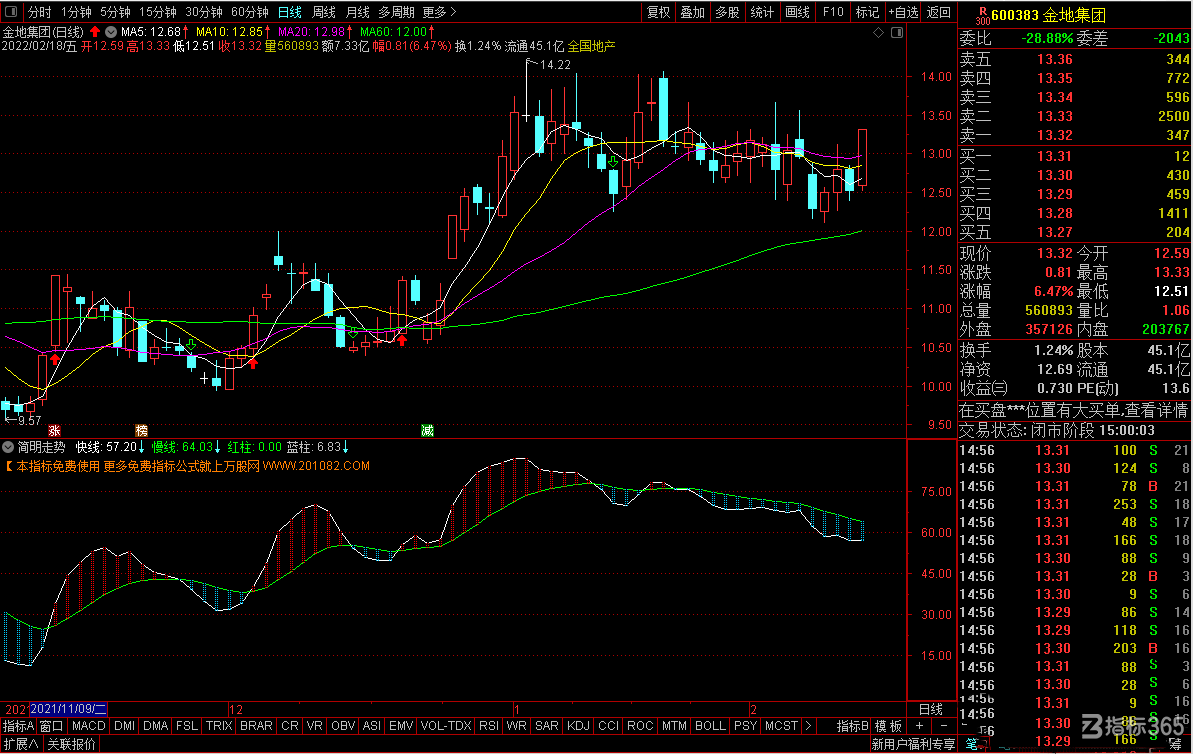Open the 关联报价 related quotes tab

[x=72, y=744]
